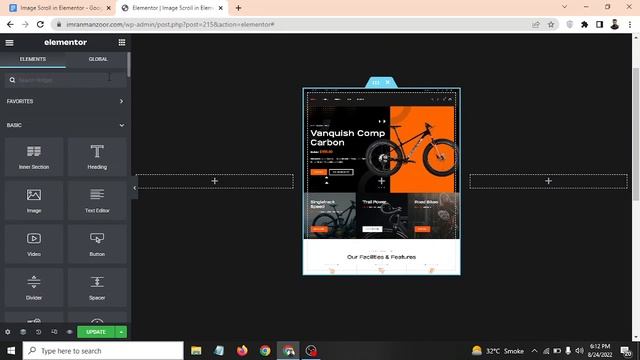Open the widgets grid icon in Elementor header

(122, 42)
